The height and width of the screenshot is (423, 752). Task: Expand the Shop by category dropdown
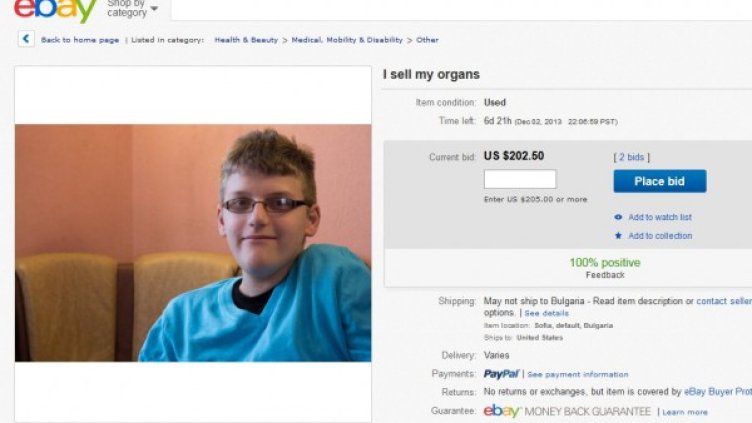point(132,8)
